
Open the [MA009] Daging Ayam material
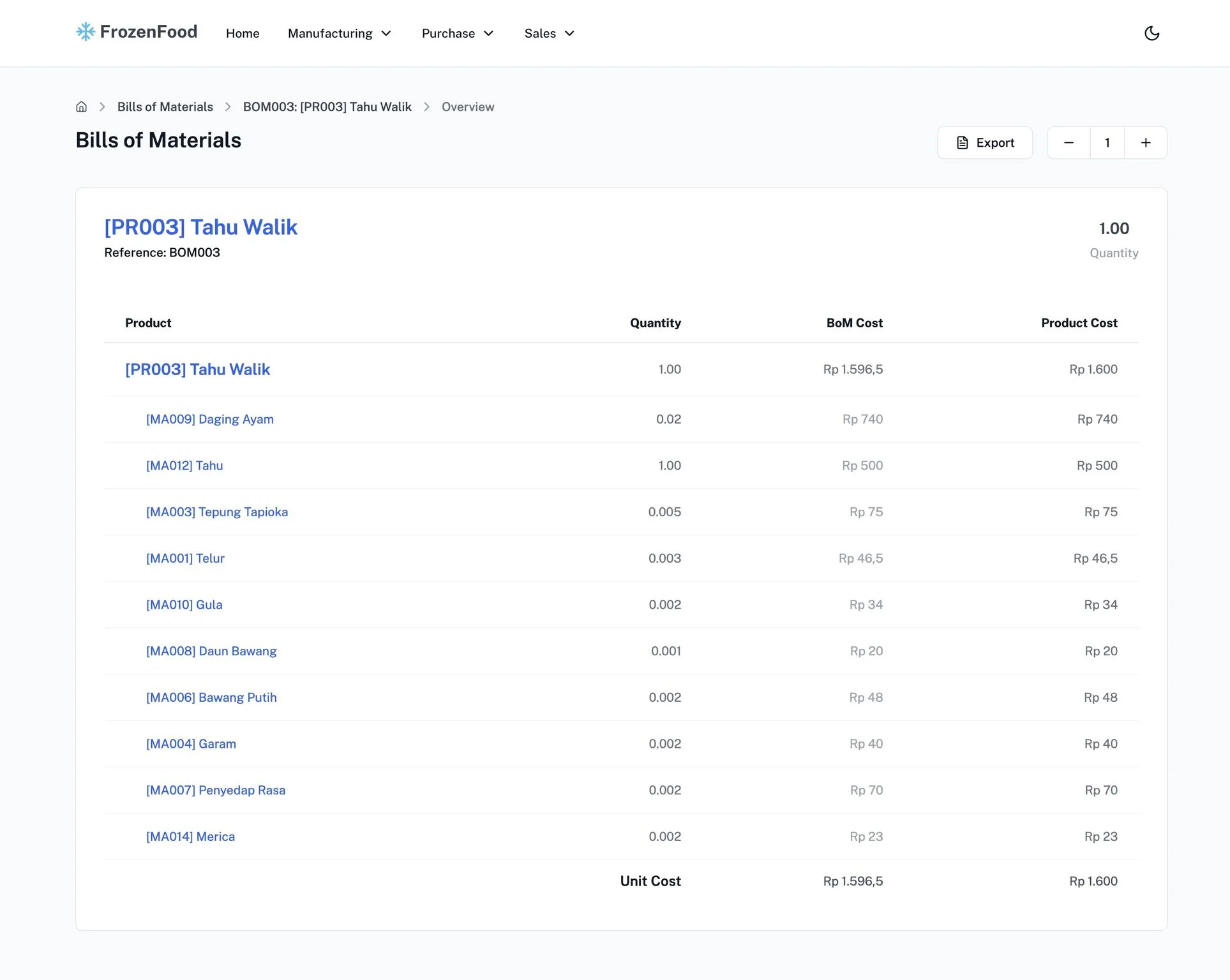point(210,419)
